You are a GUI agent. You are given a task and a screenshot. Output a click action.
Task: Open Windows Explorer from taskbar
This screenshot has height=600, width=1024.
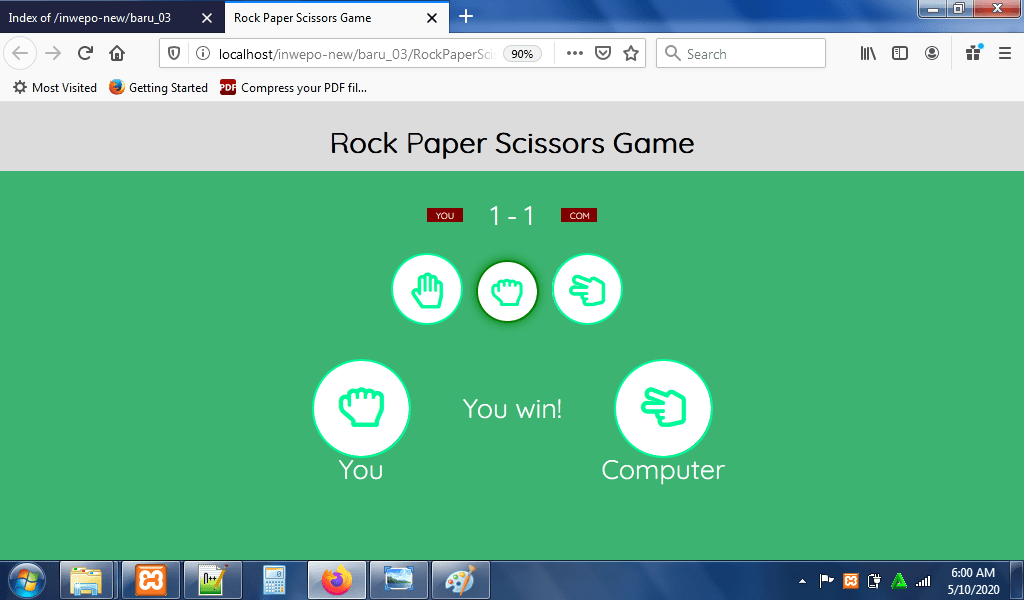click(86, 580)
